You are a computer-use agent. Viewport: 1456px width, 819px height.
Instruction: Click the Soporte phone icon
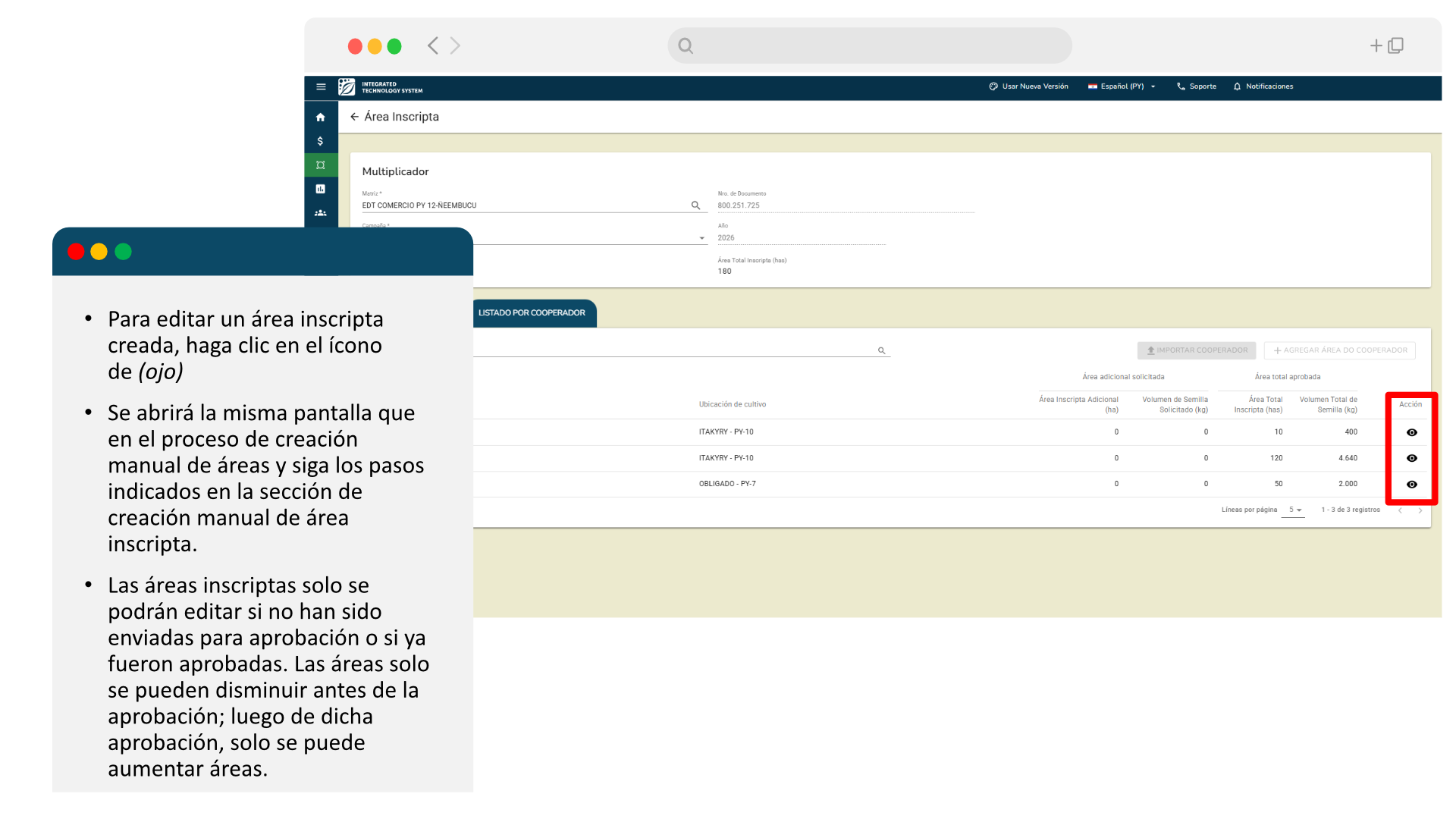[x=1181, y=86]
